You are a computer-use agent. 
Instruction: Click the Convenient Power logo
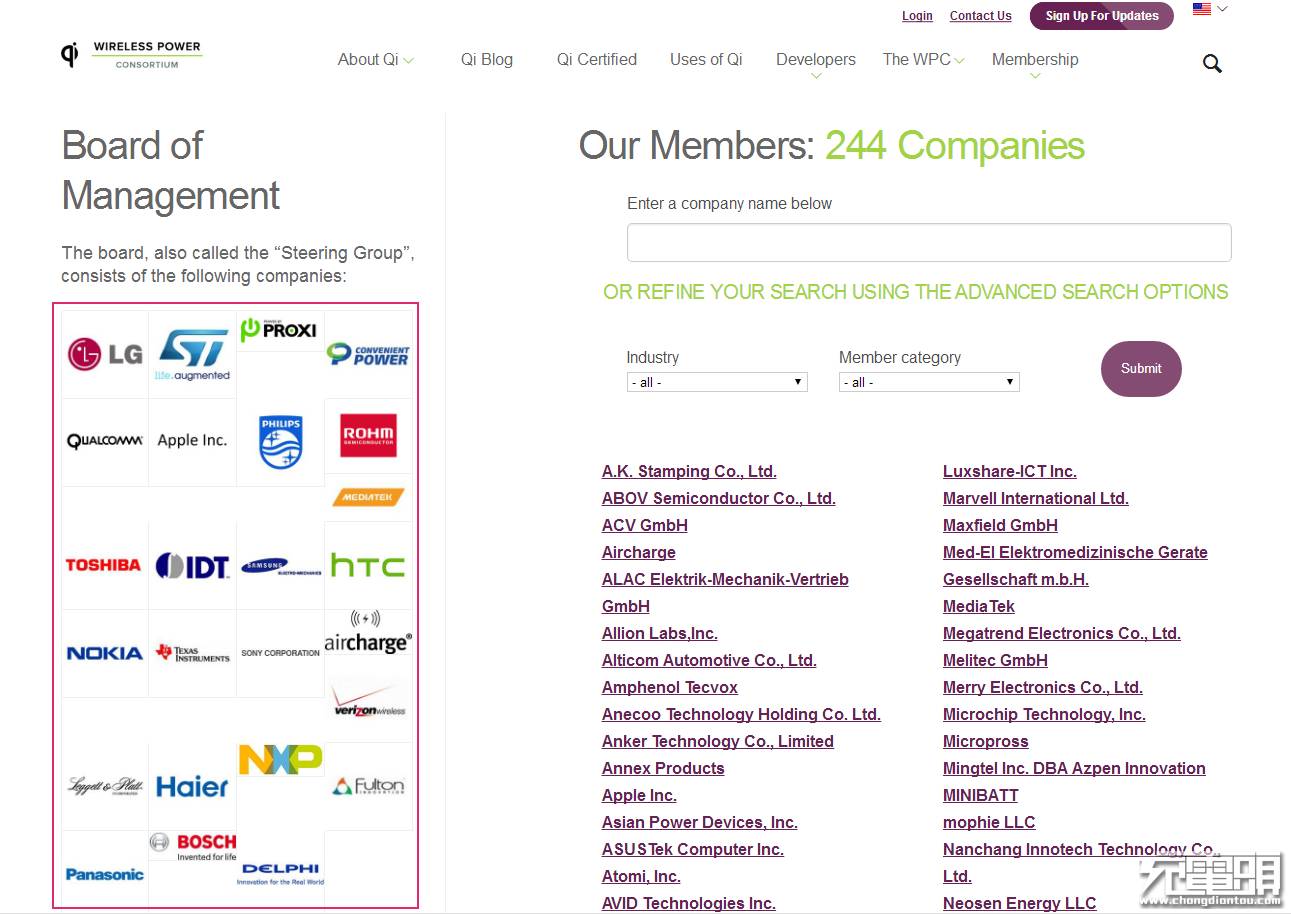(x=368, y=354)
